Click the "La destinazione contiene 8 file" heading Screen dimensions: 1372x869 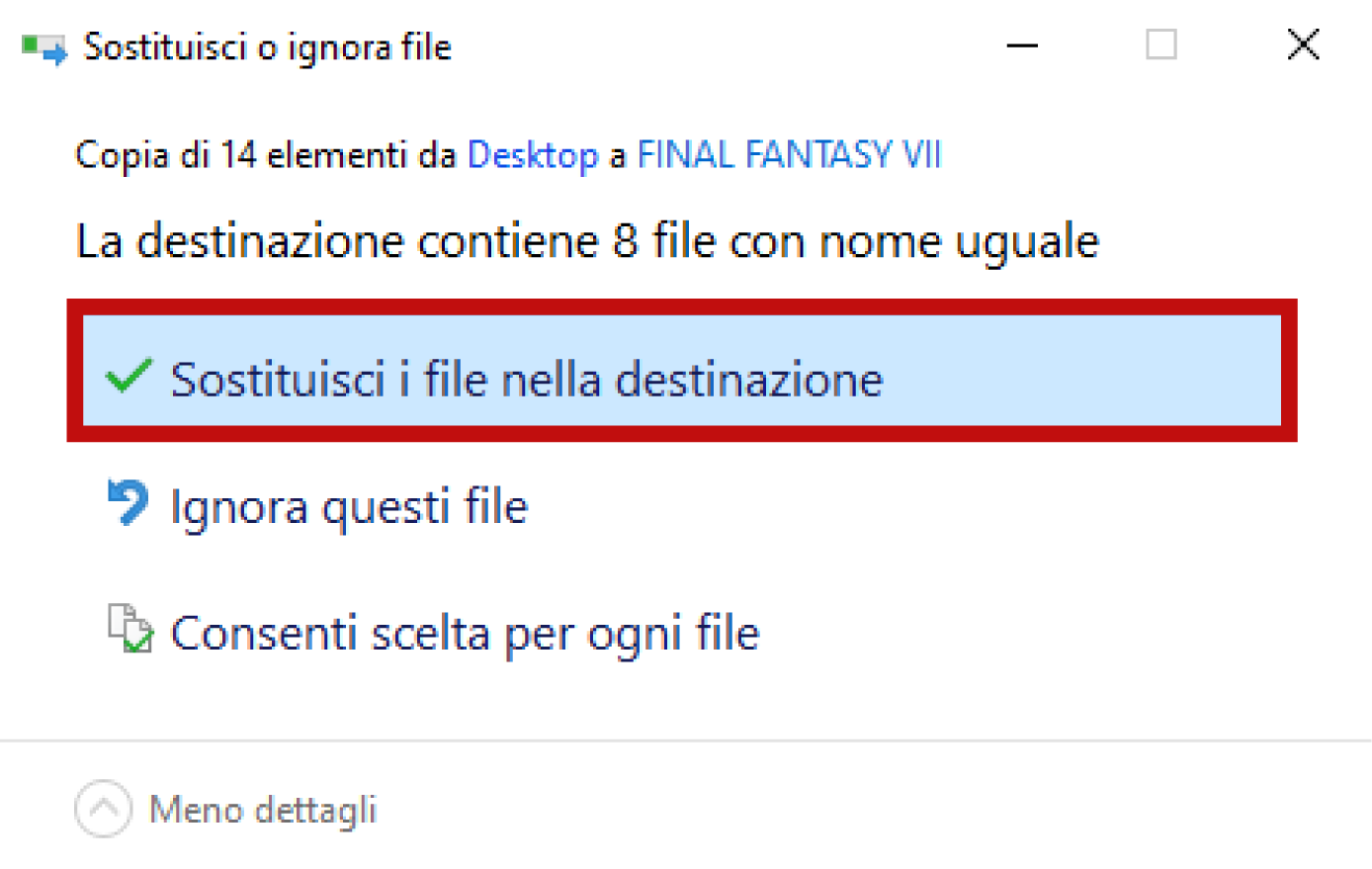click(587, 241)
